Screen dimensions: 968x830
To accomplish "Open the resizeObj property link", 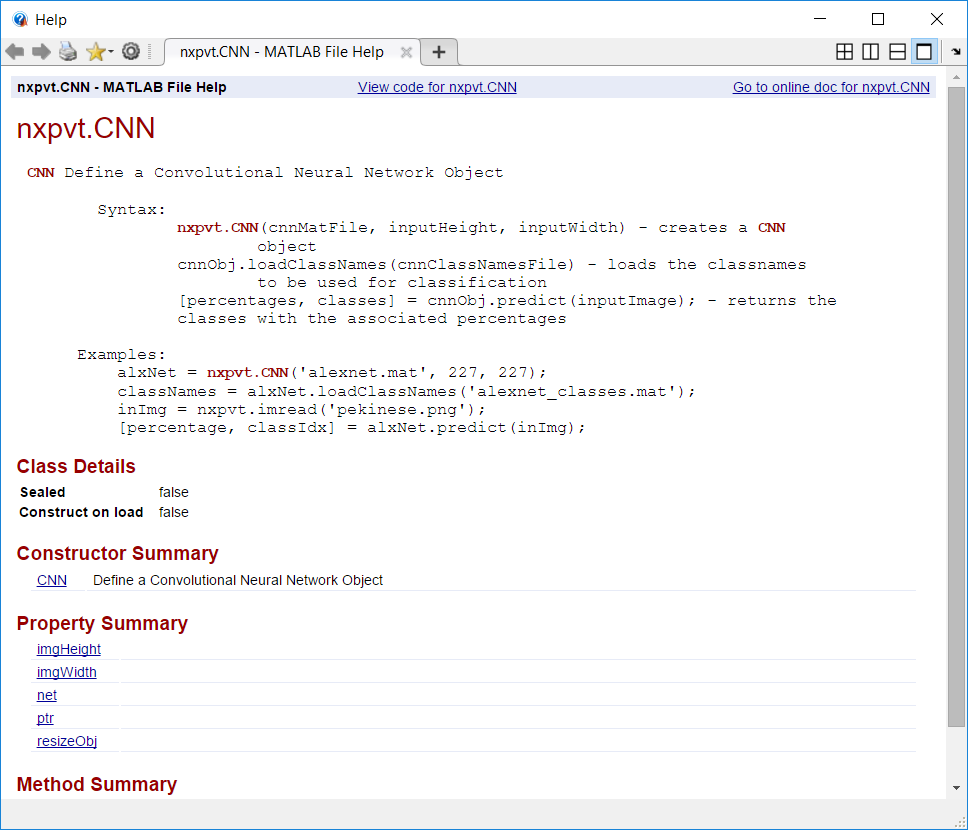I will (67, 741).
